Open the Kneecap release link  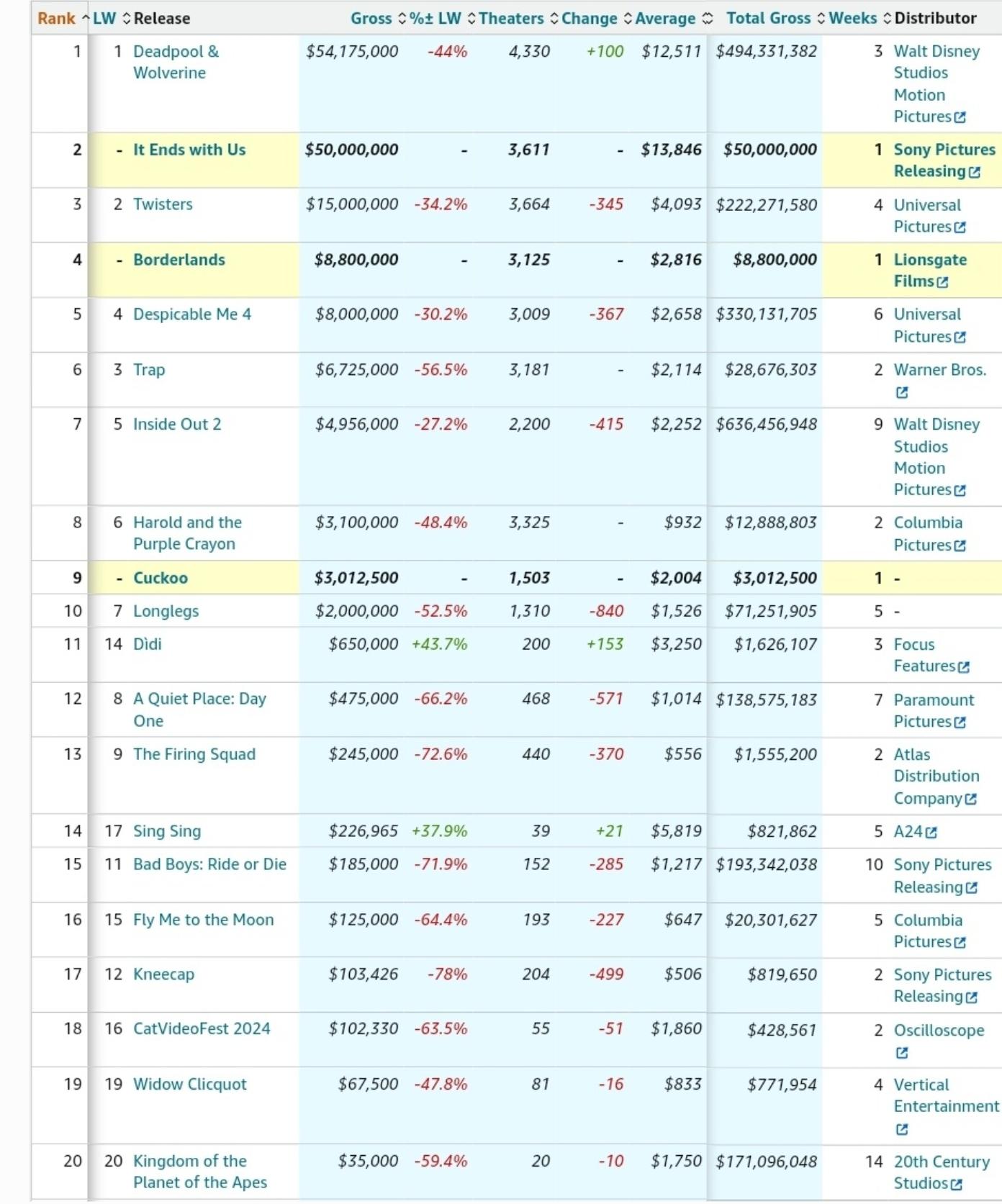point(163,974)
